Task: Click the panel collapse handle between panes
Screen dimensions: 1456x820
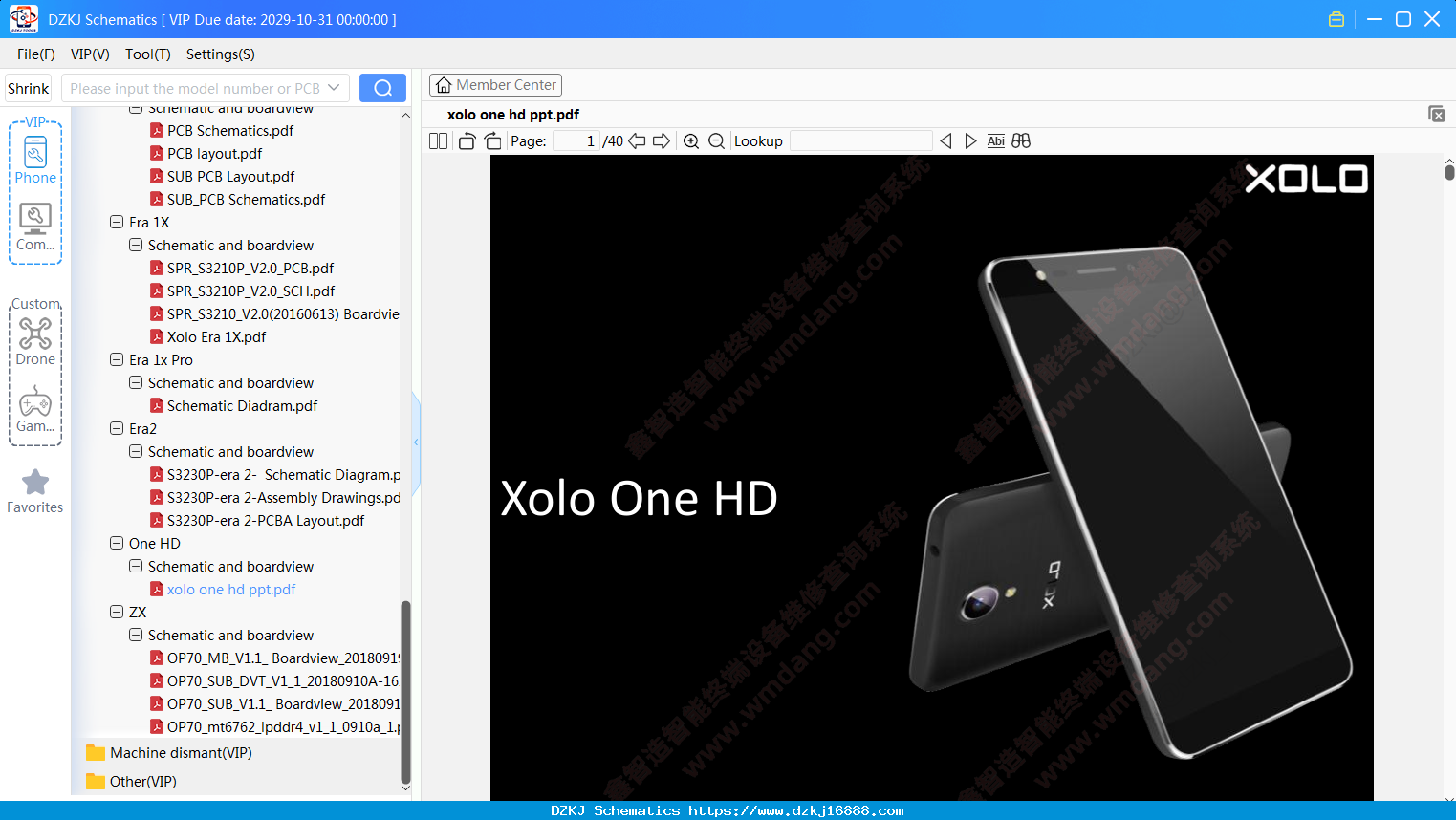Action: 416,442
